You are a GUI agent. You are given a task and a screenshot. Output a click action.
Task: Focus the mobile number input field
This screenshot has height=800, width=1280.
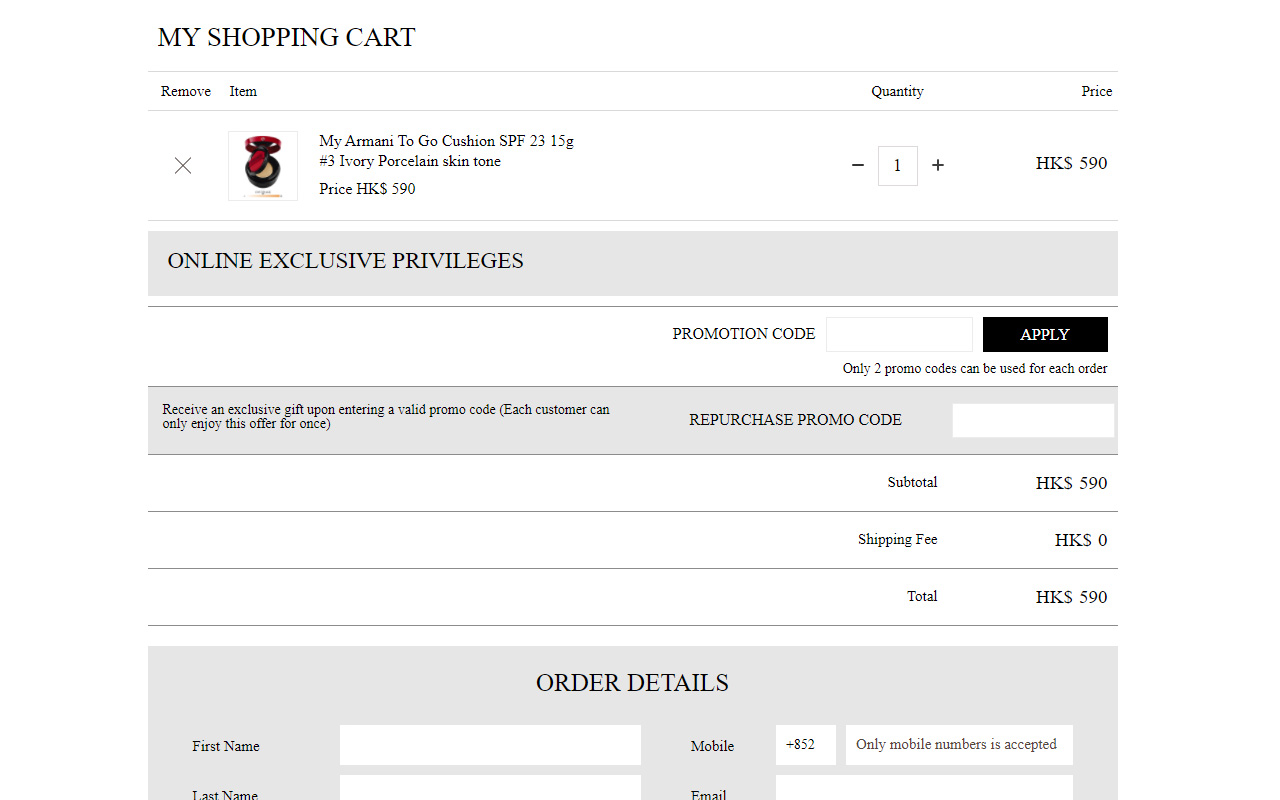(x=959, y=745)
